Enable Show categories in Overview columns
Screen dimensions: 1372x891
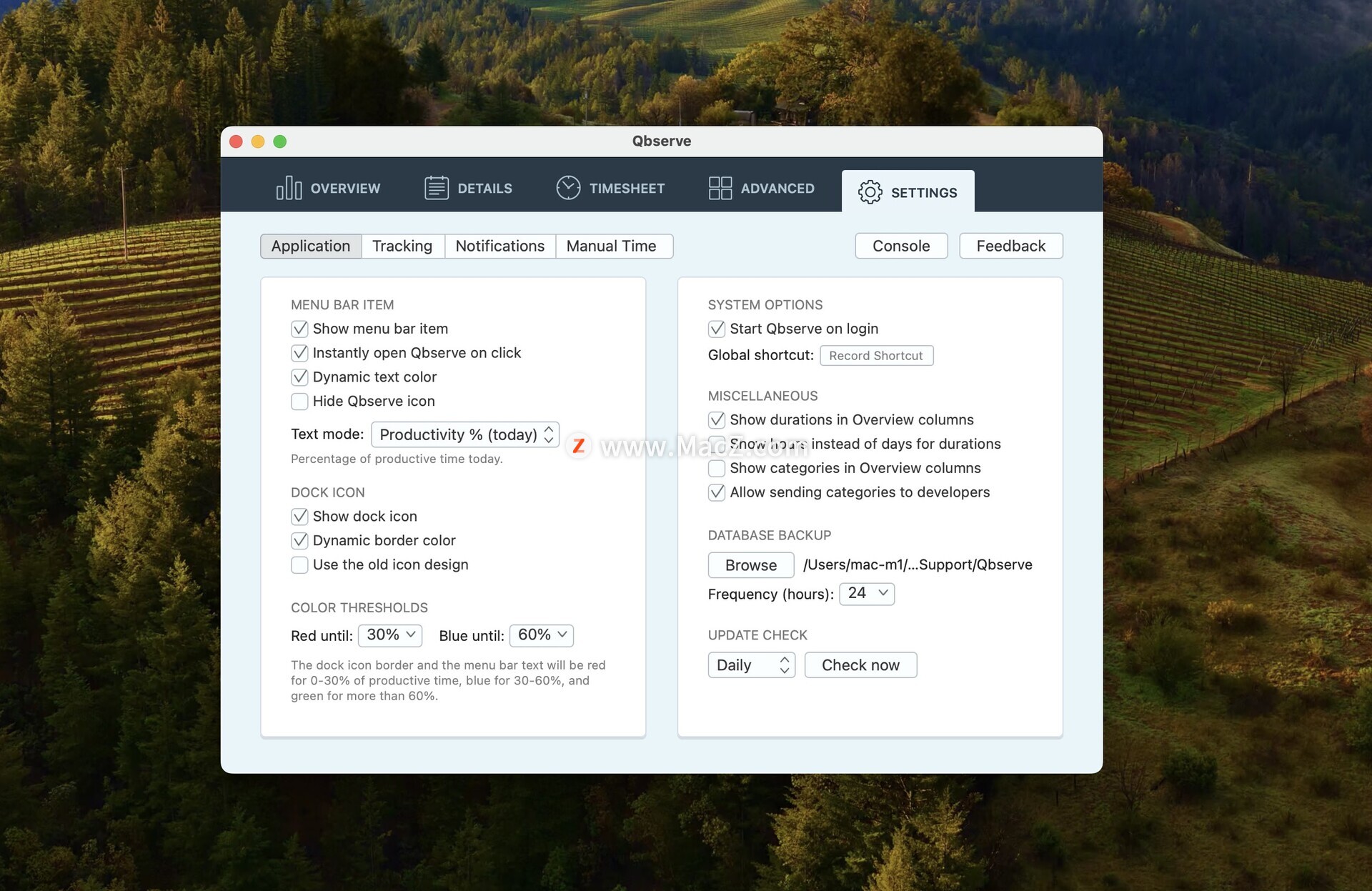717,469
